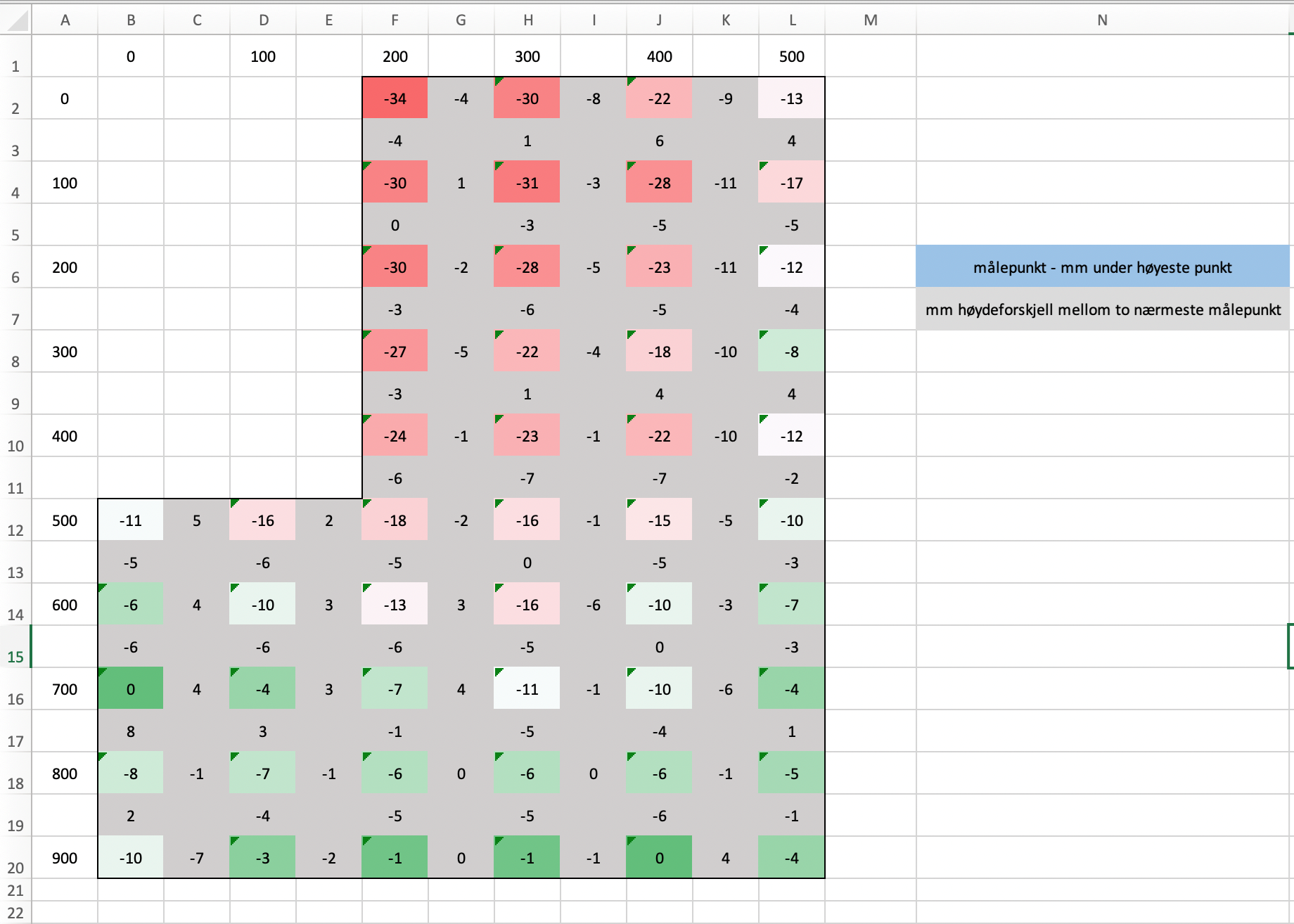Screen dimensions: 1294x924
Task: Select row 21 header
Action: 15,890
